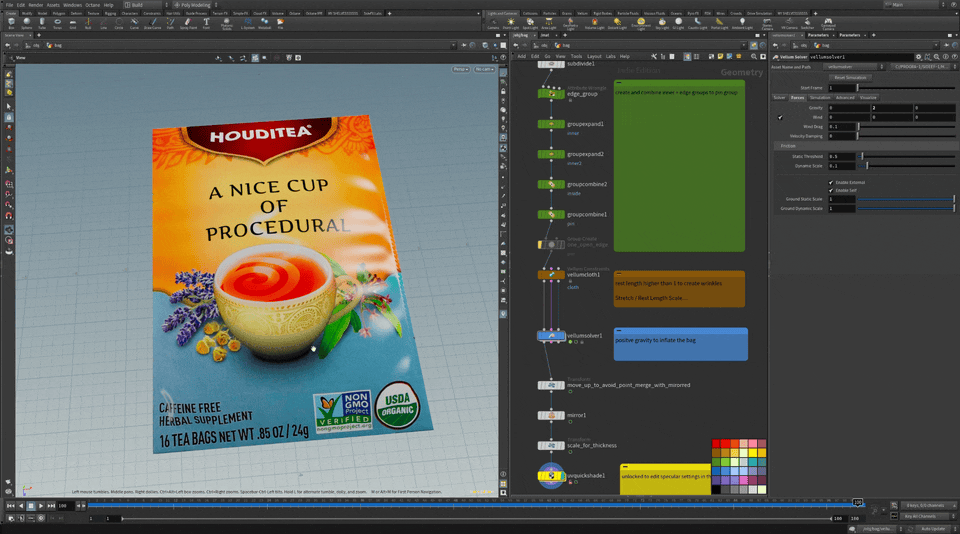Screen dimensions: 960x534
Task: Open the Persp viewport camera dropdown
Action: [x=461, y=69]
